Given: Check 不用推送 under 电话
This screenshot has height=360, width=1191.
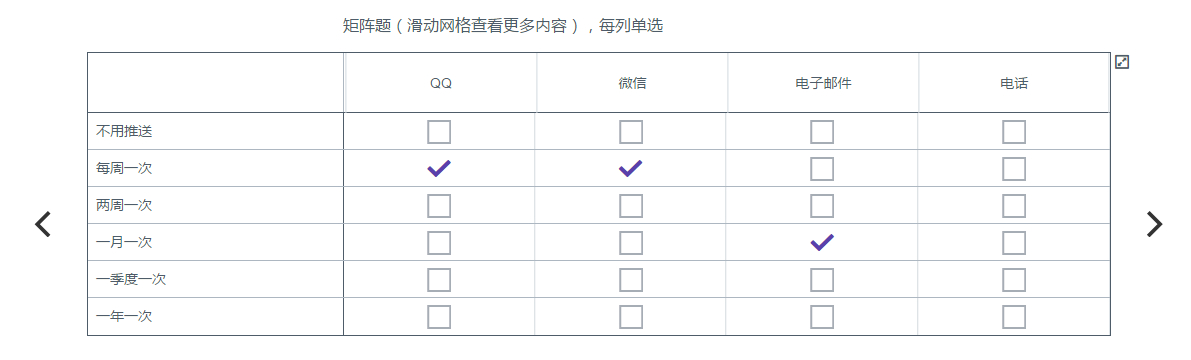Looking at the screenshot, I should [1014, 132].
